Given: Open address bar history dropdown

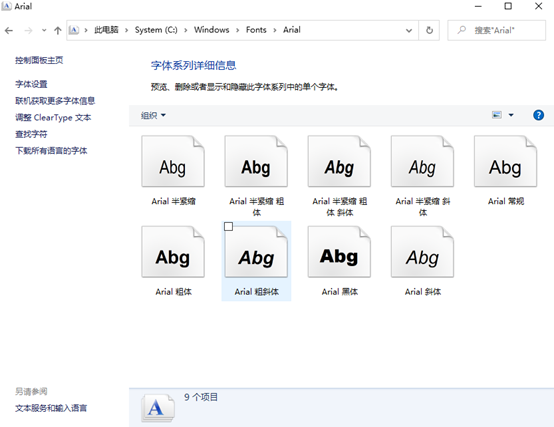Looking at the screenshot, I should [409, 31].
